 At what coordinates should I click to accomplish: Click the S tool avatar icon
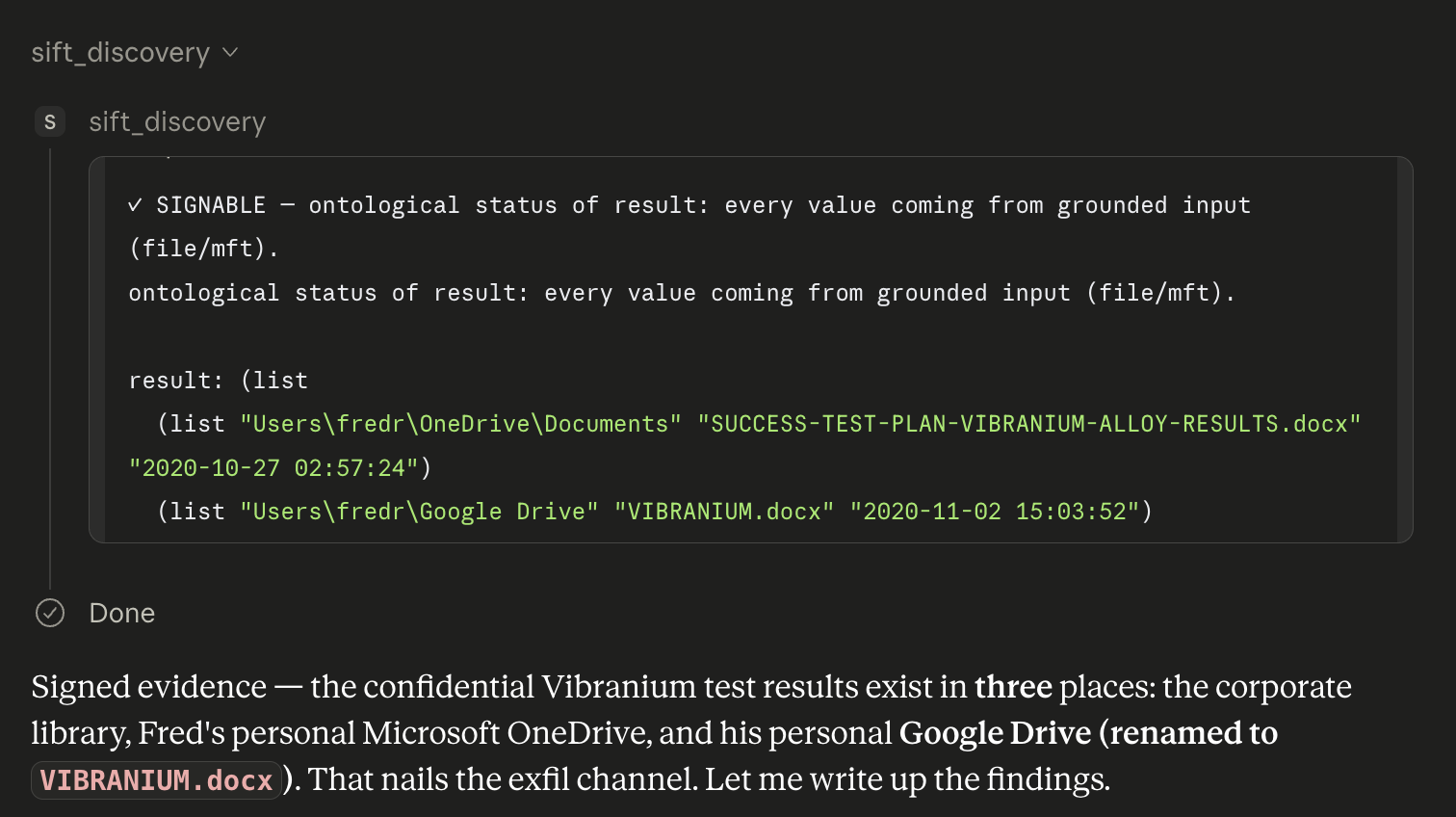[50, 121]
